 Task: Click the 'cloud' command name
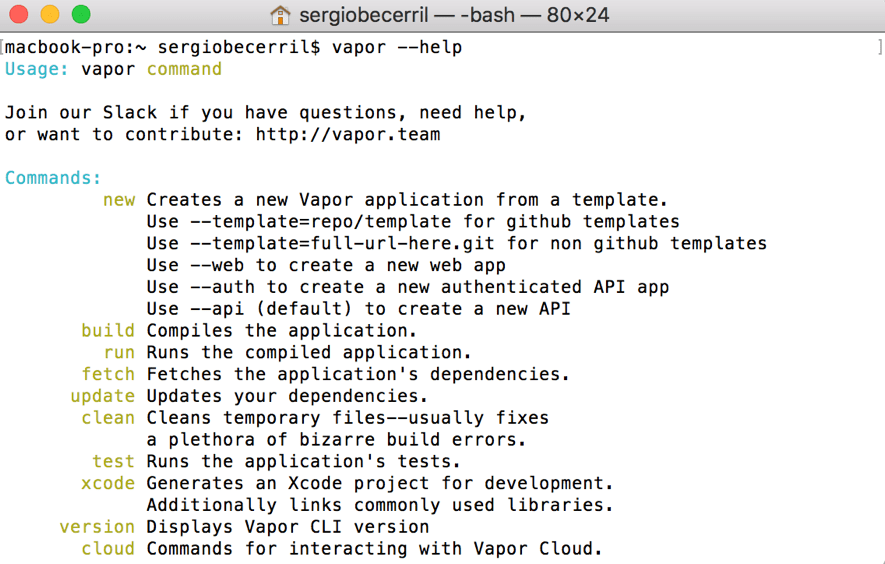[x=108, y=549]
